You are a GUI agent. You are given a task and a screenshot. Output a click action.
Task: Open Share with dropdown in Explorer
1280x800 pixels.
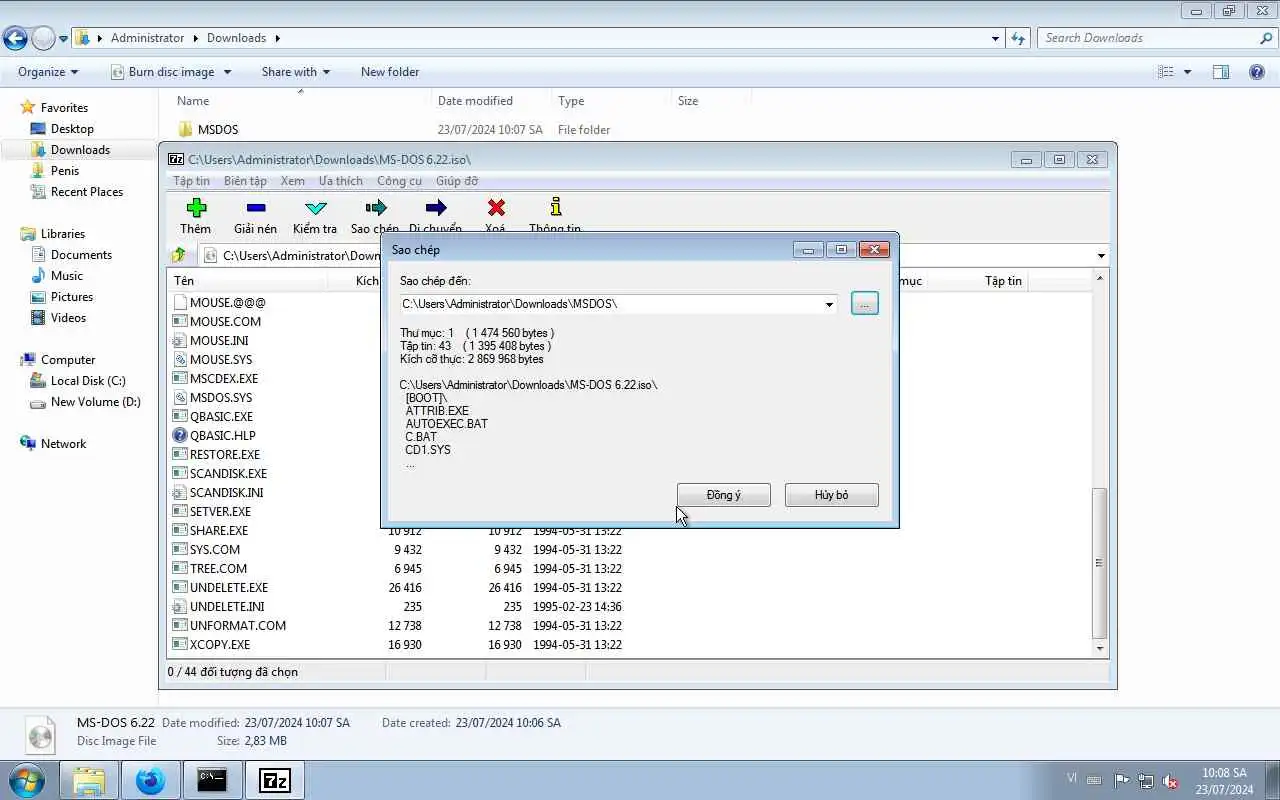295,72
